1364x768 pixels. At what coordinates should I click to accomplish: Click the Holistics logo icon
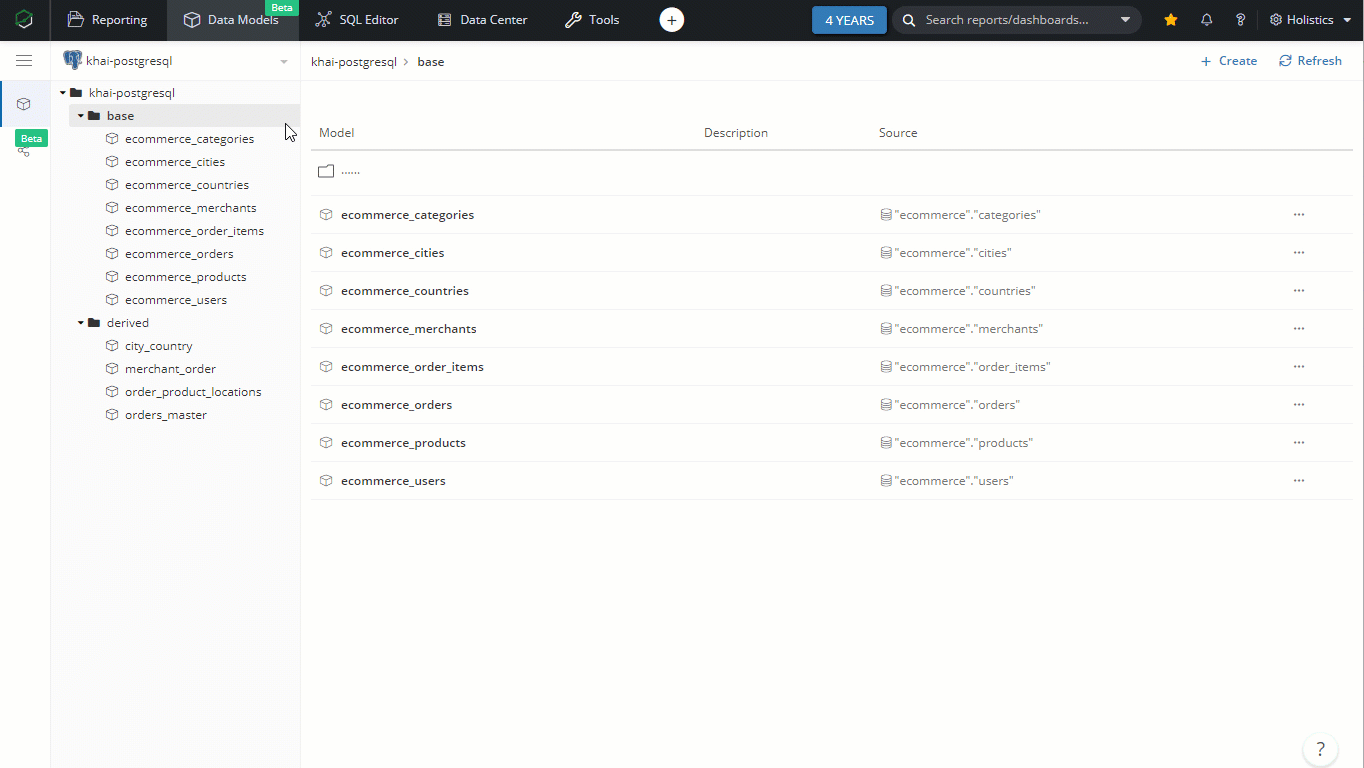click(x=24, y=19)
